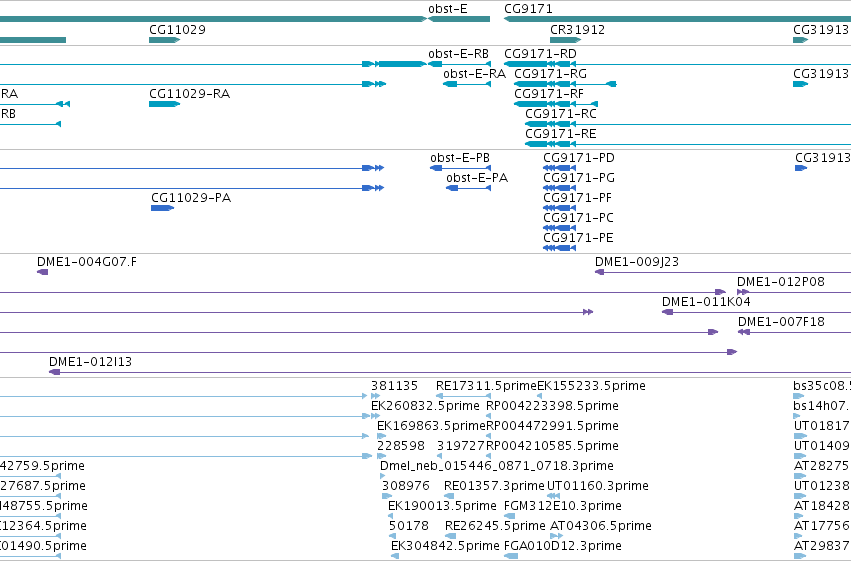Screen dimensions: 851x561
Task: Select protein CG9171-PD
Action: pyautogui.click(x=560, y=168)
